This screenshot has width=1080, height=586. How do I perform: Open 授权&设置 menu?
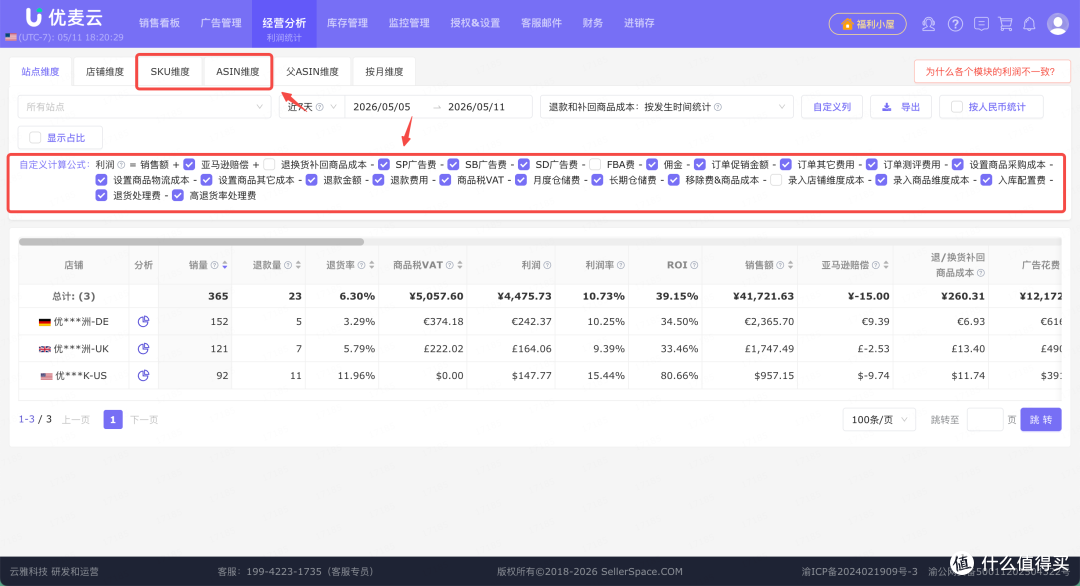(x=475, y=23)
